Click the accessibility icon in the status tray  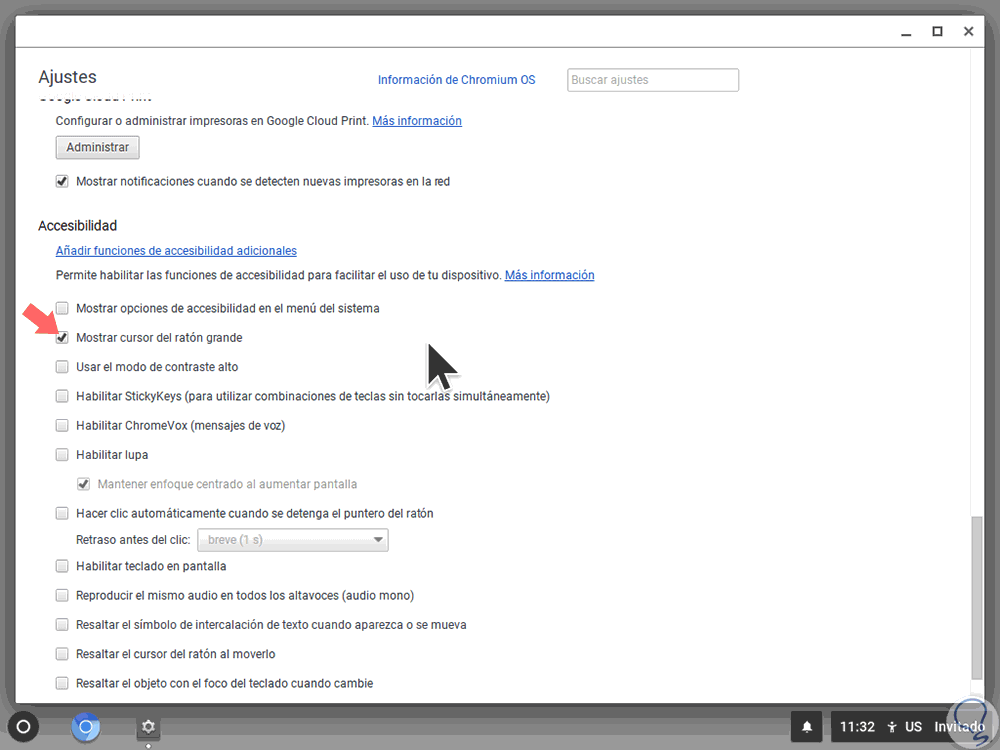click(x=892, y=727)
